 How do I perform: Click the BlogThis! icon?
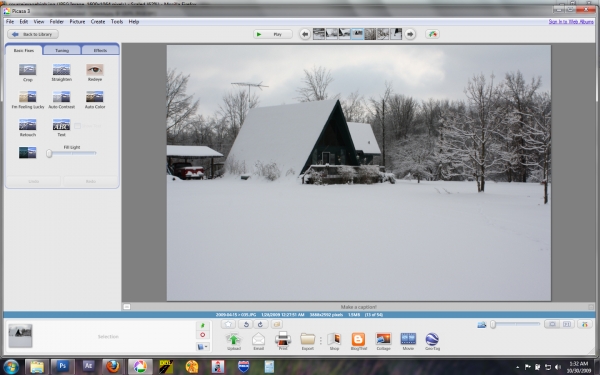click(x=358, y=339)
